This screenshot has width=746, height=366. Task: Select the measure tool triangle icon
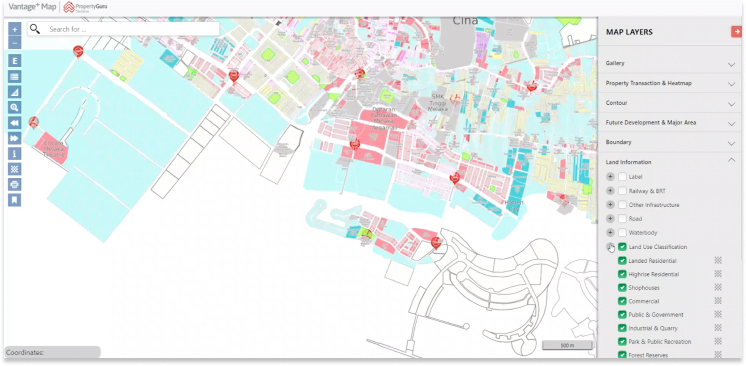pyautogui.click(x=15, y=92)
